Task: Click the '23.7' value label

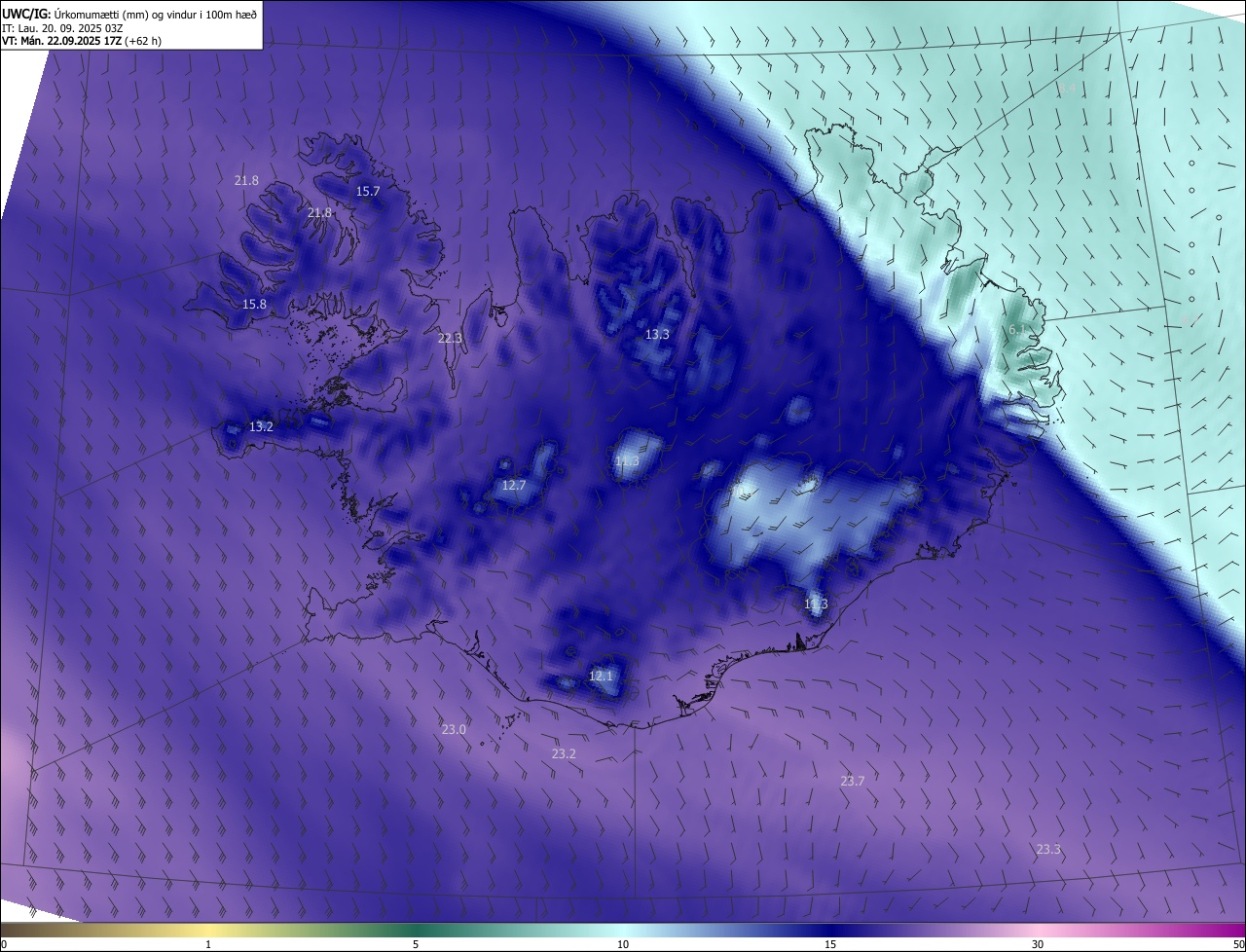Action: [853, 781]
